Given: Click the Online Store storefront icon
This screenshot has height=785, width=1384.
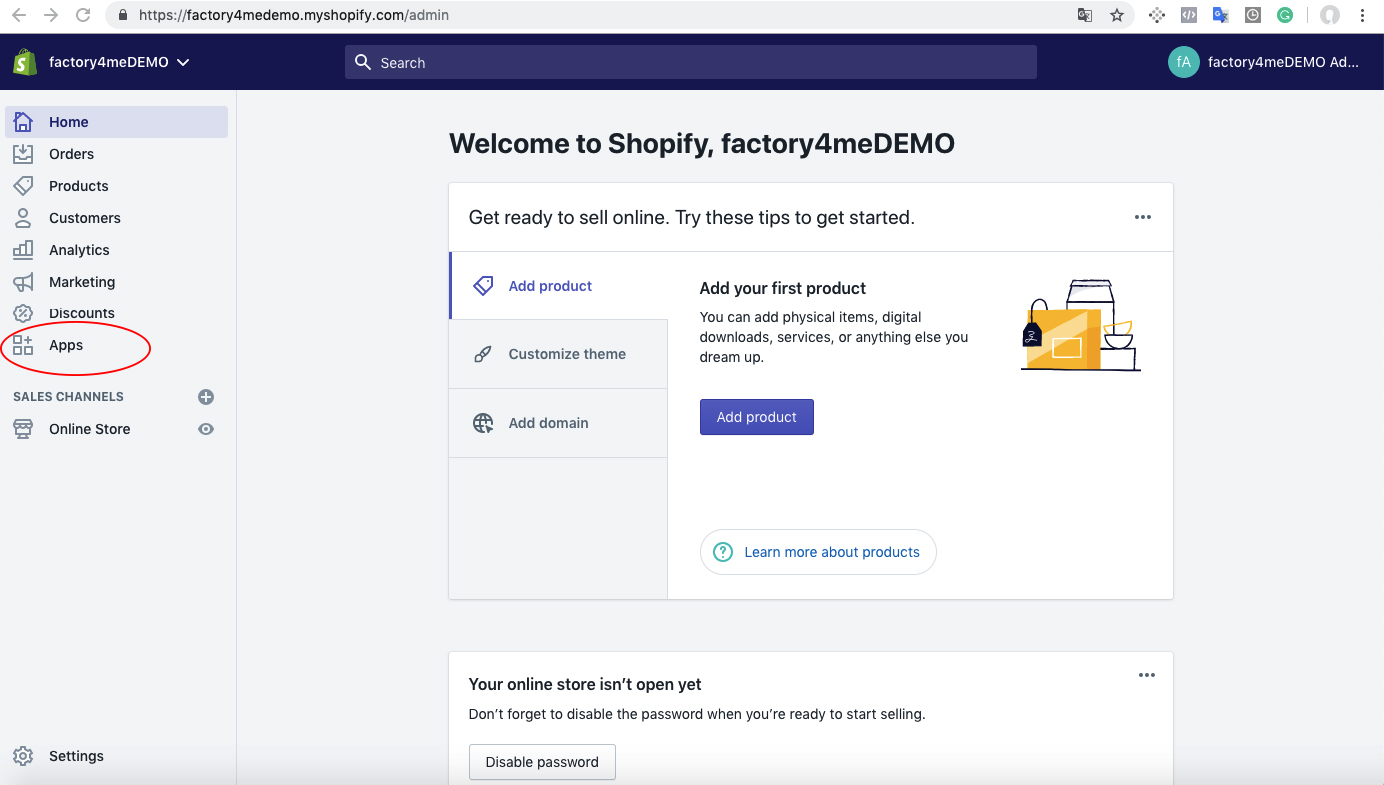Looking at the screenshot, I should pos(23,429).
